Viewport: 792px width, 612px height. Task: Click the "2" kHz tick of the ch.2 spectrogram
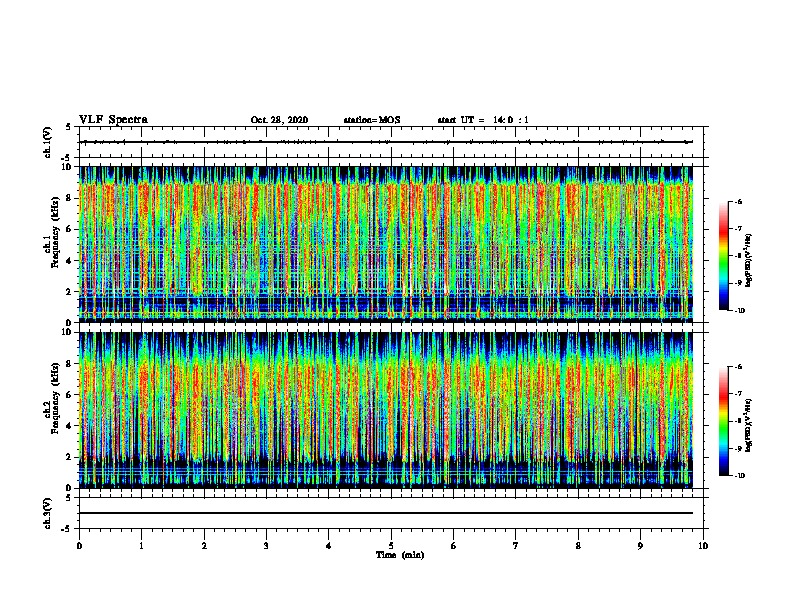[x=69, y=457]
